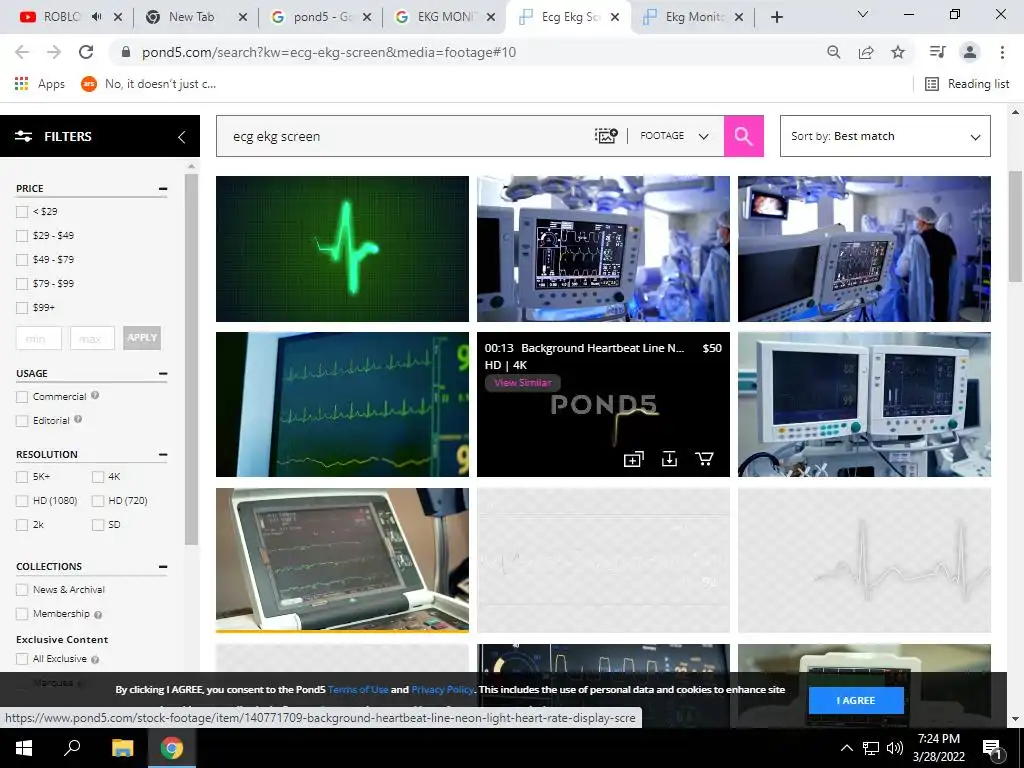1024x768 pixels.
Task: Click View Similar on heartbeat clip
Action: click(522, 383)
